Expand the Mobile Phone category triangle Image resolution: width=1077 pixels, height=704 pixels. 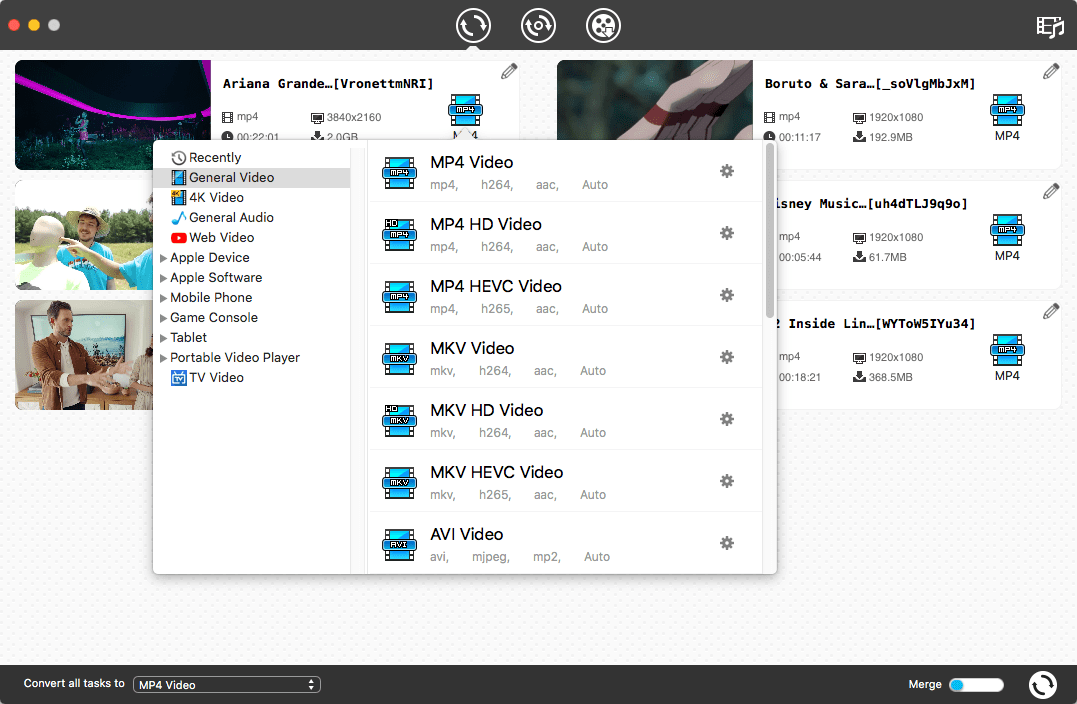click(x=163, y=298)
